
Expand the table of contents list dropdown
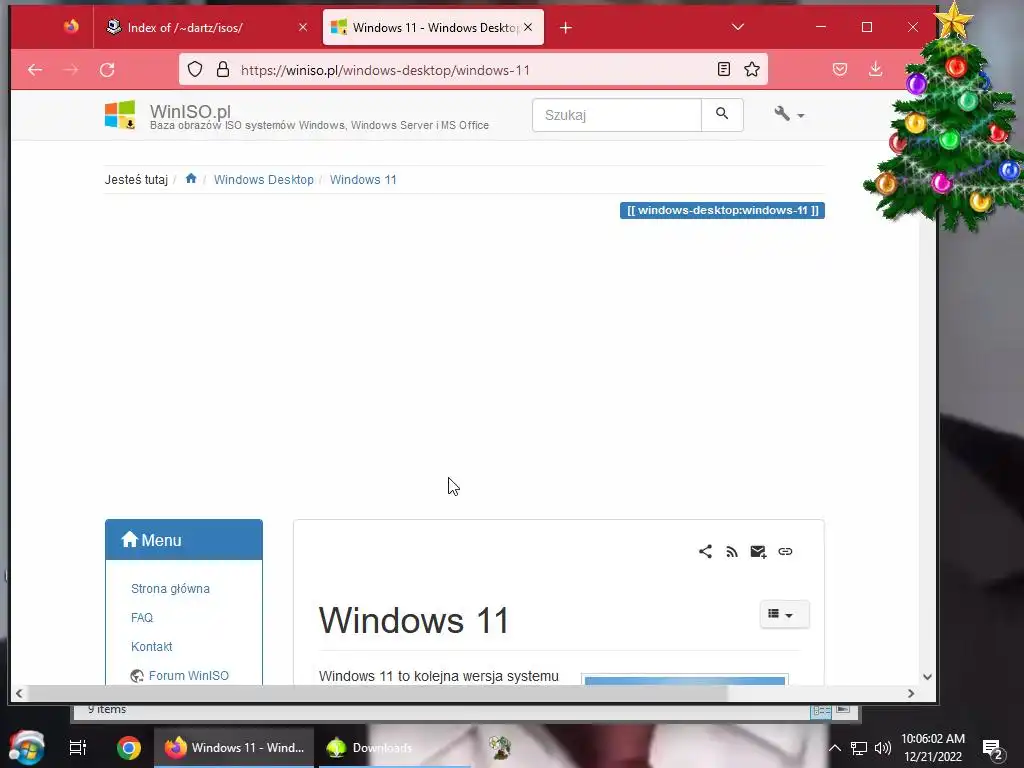784,614
